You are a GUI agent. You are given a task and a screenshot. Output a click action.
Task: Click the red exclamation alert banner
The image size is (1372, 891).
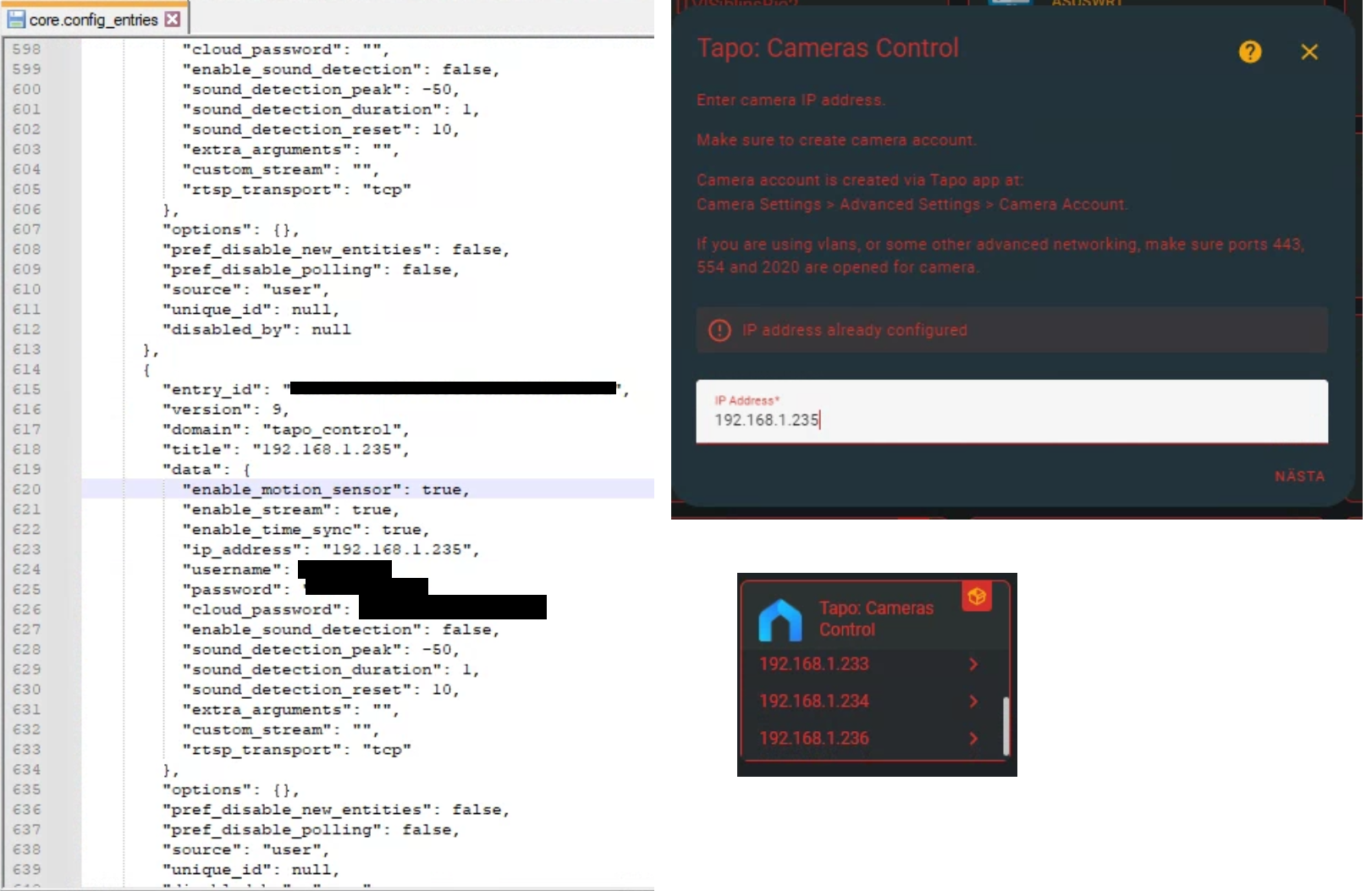coord(1012,330)
